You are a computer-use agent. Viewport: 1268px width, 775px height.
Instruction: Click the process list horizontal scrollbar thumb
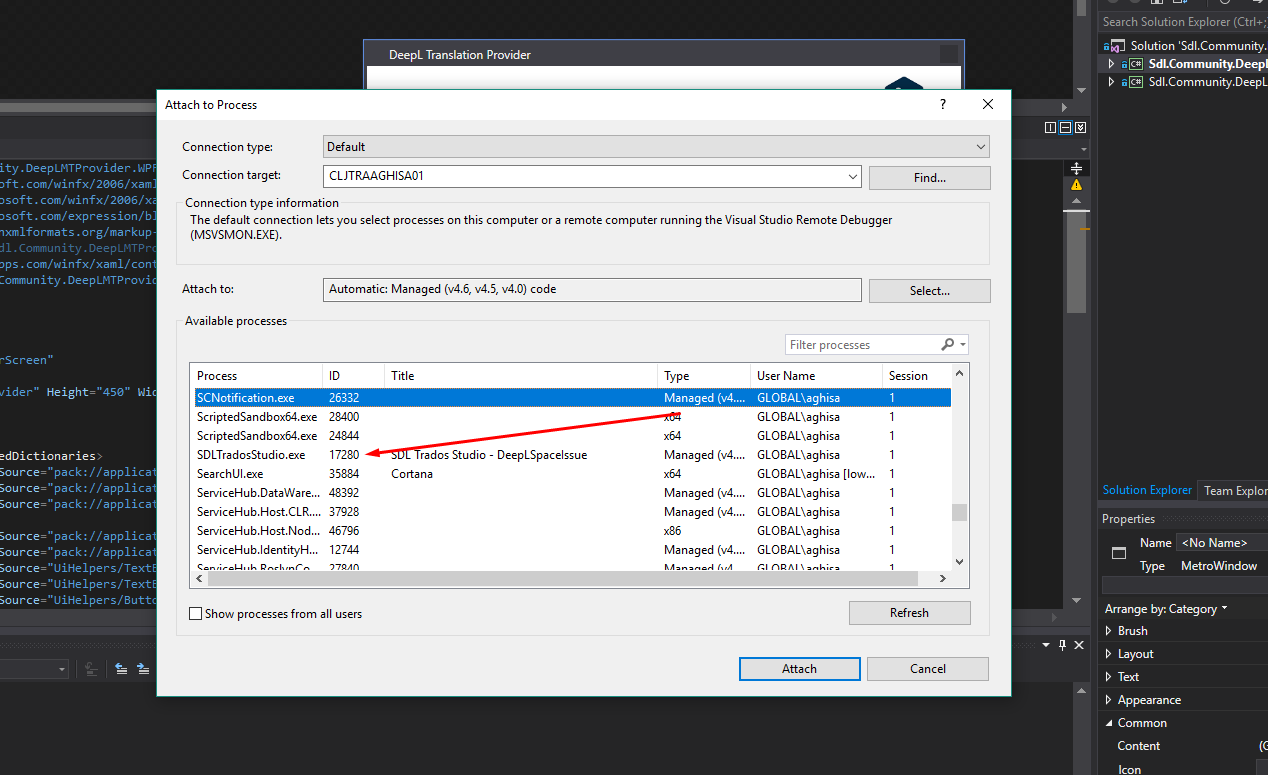(x=564, y=579)
